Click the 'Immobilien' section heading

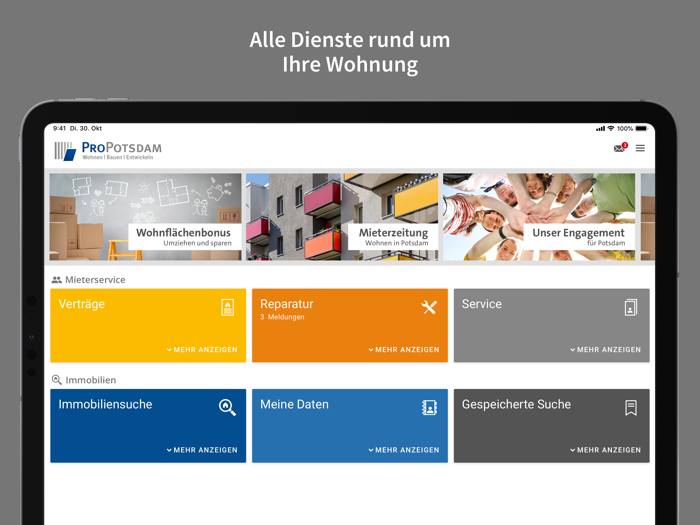[91, 380]
